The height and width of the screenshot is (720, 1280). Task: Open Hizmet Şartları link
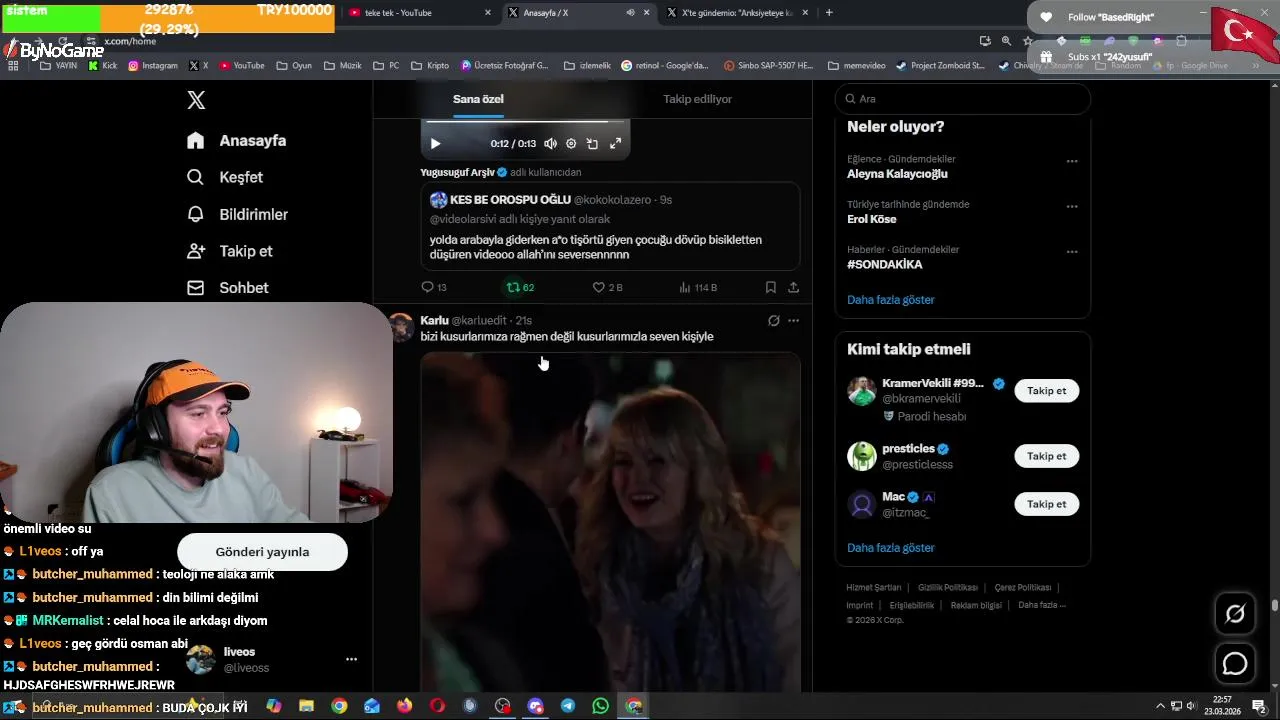873,588
